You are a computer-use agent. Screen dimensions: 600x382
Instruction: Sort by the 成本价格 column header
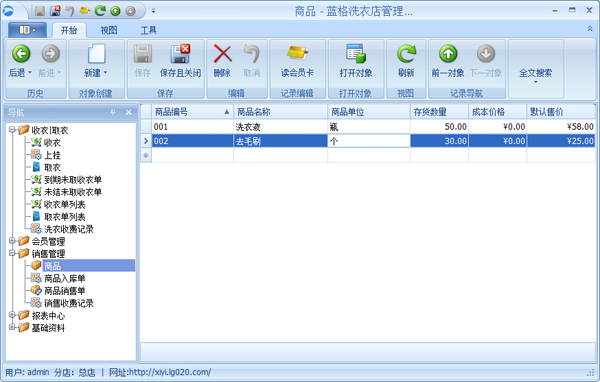[497, 112]
